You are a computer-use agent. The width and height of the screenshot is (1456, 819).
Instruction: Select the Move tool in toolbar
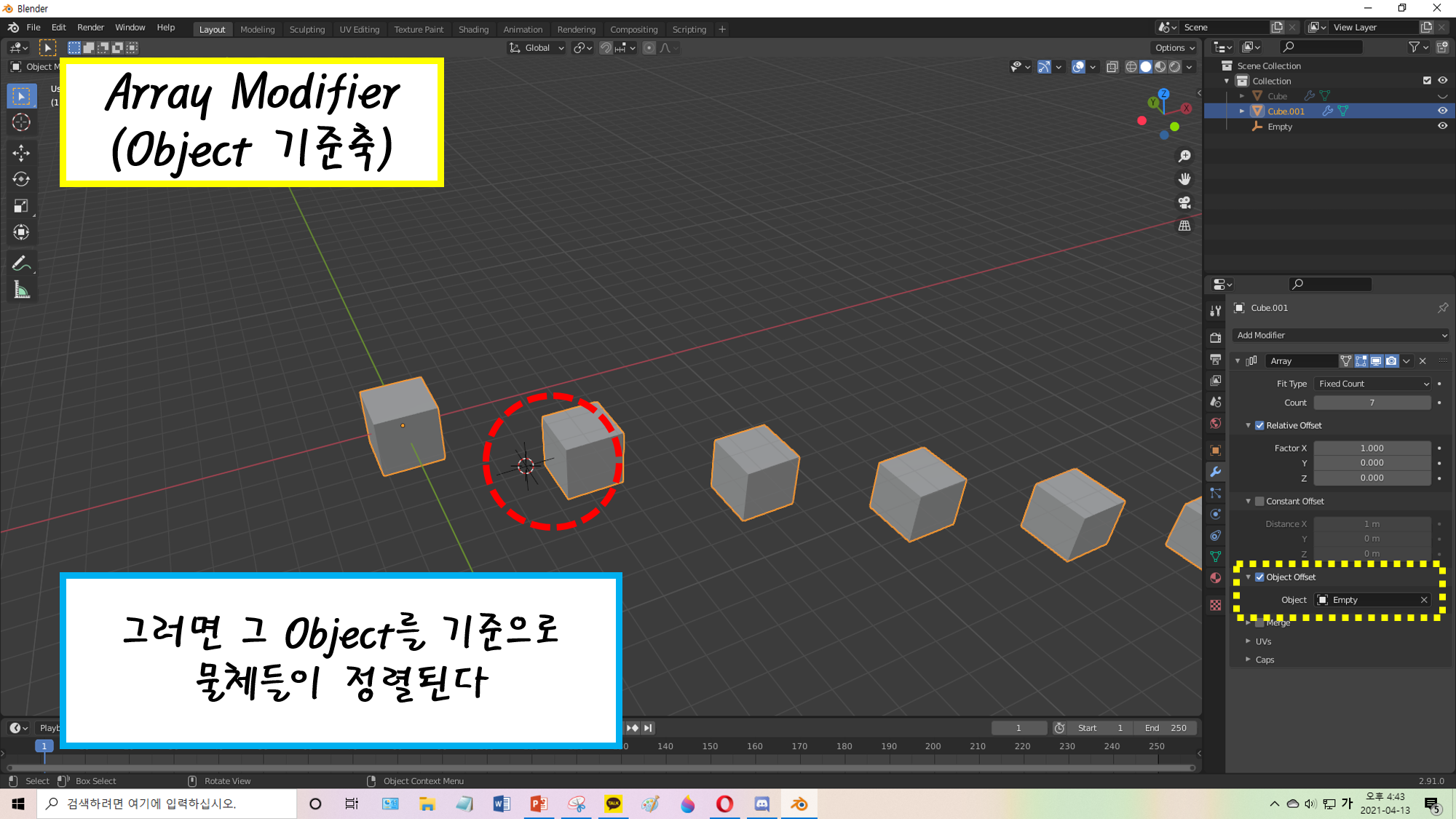(x=21, y=152)
